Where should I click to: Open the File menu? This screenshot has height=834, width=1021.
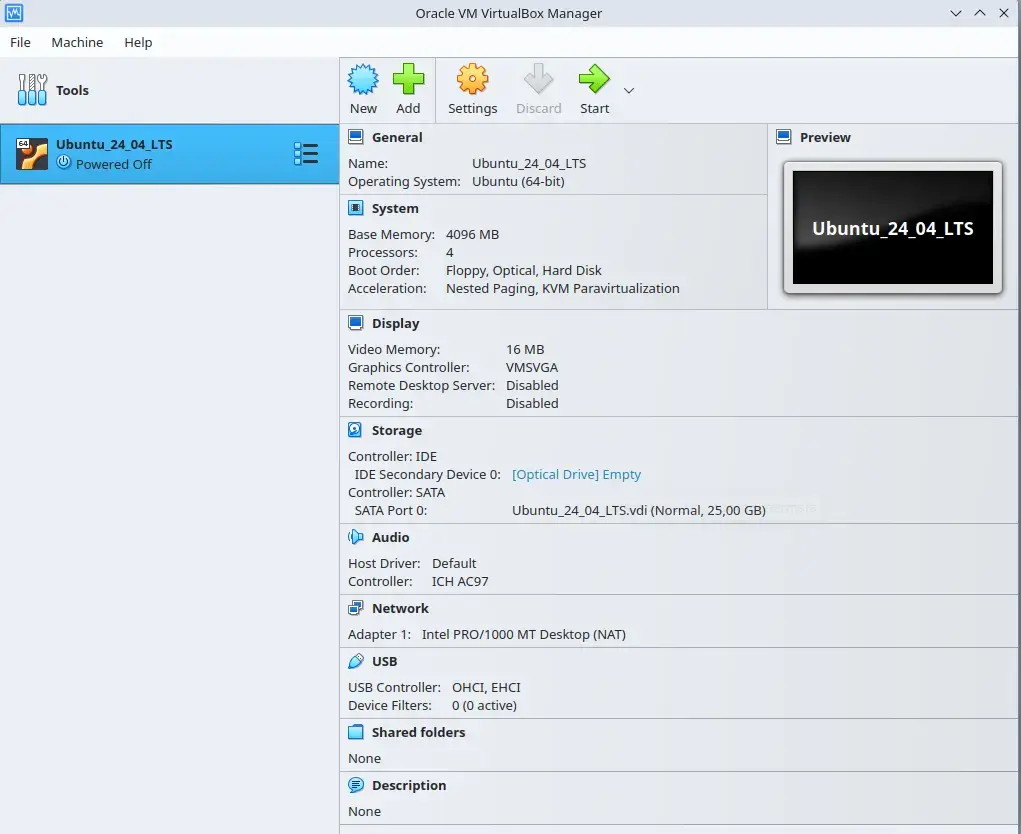20,42
